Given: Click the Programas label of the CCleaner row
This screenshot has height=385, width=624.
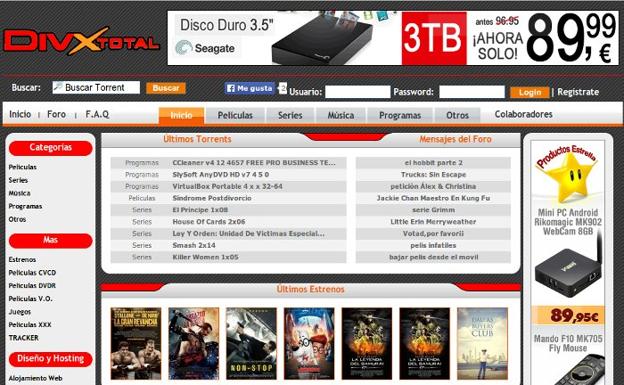Looking at the screenshot, I should click(142, 162).
